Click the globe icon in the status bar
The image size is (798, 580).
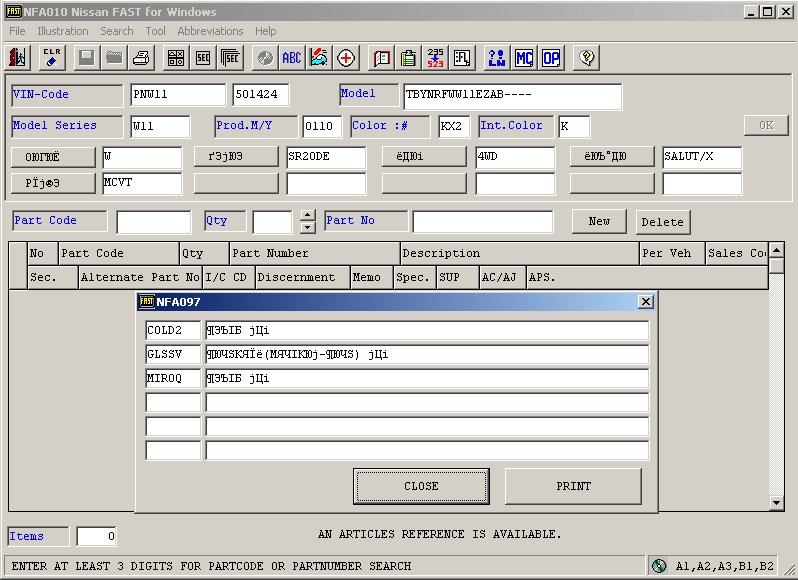coord(659,566)
